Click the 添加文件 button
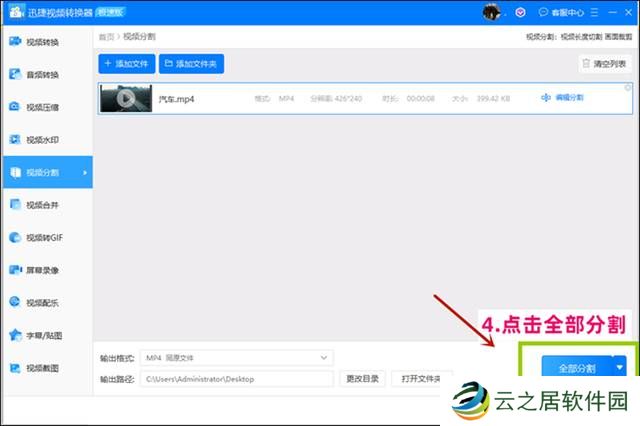Image resolution: width=640 pixels, height=426 pixels. (126, 64)
